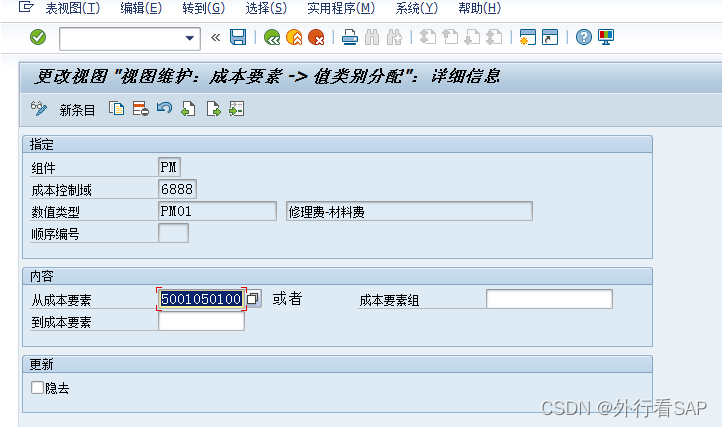722x427 pixels.
Task: Go to the next entry icon
Action: 213,109
